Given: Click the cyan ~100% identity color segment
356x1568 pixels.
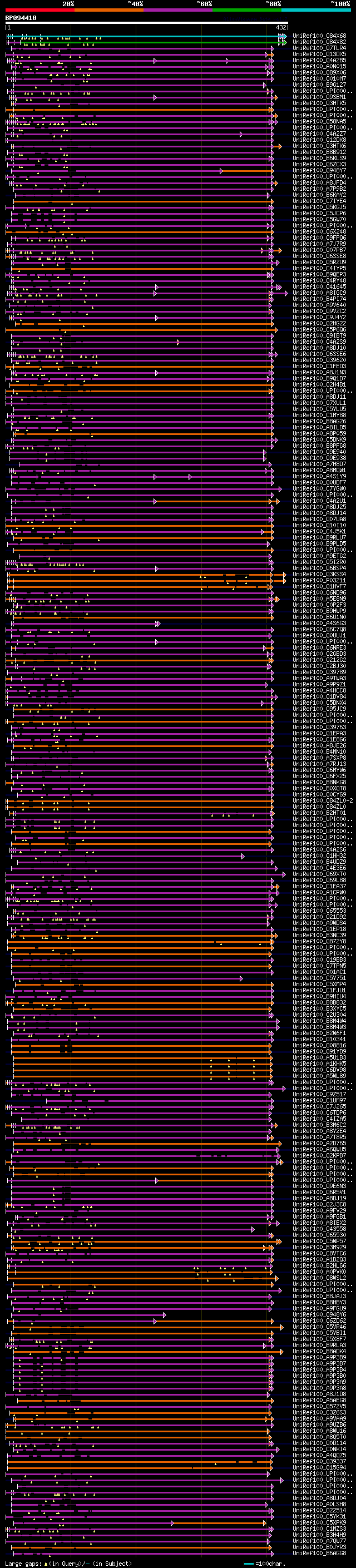Looking at the screenshot, I should click(316, 10).
